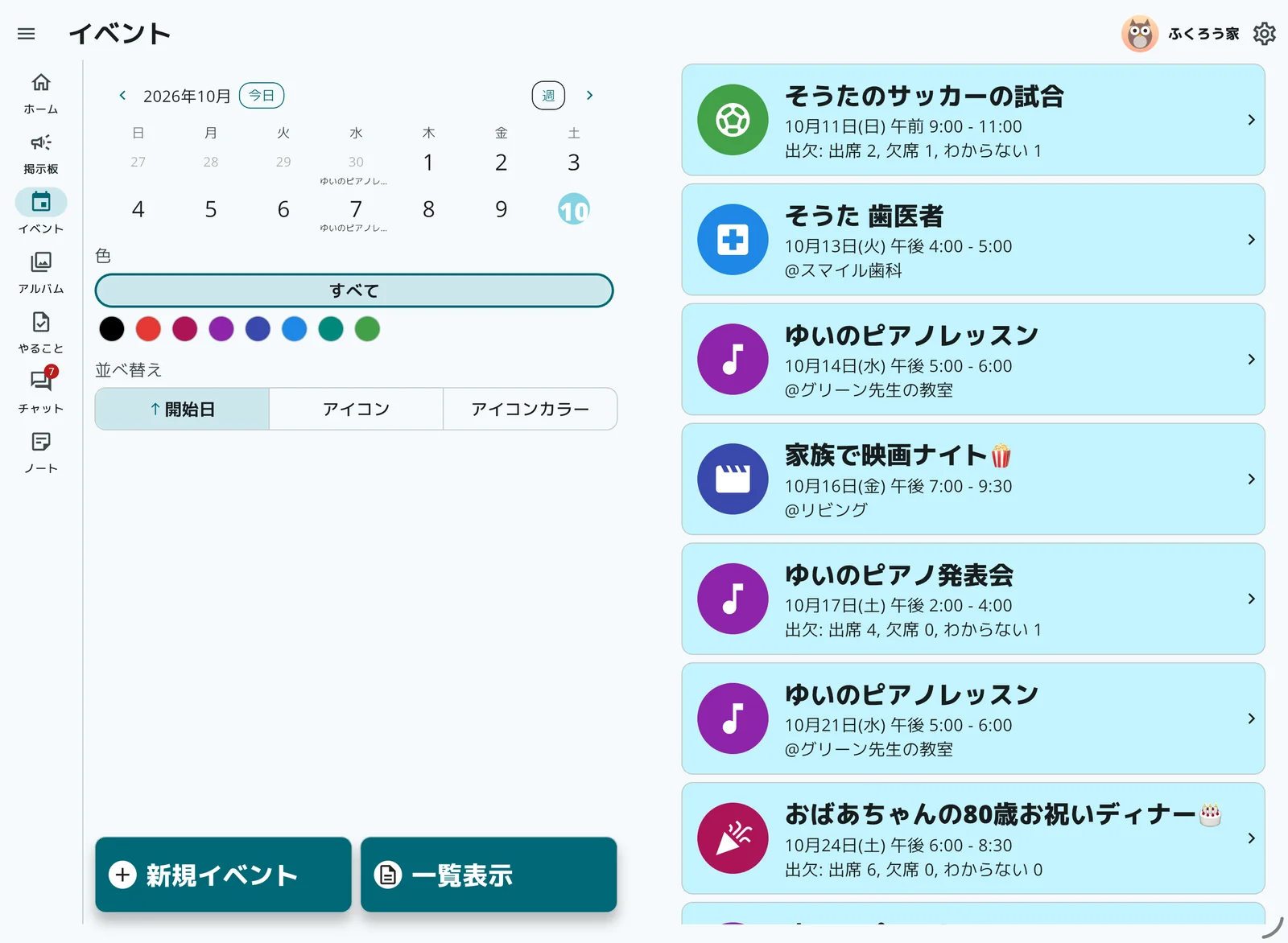The image size is (1288, 943).
Task: Open Chat (チャット) with 7 badge
Action: pyautogui.click(x=41, y=392)
